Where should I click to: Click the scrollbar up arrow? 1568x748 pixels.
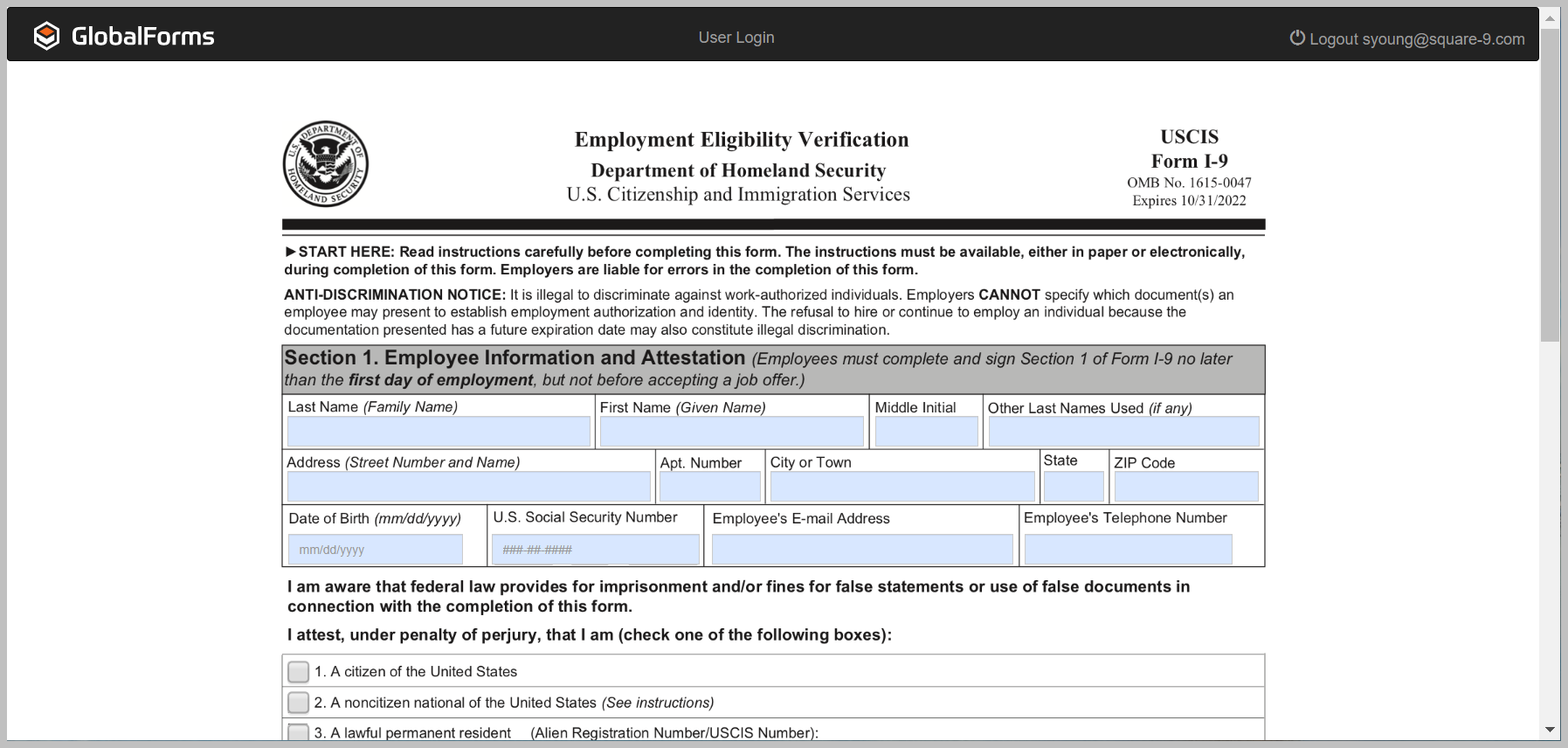click(1550, 18)
